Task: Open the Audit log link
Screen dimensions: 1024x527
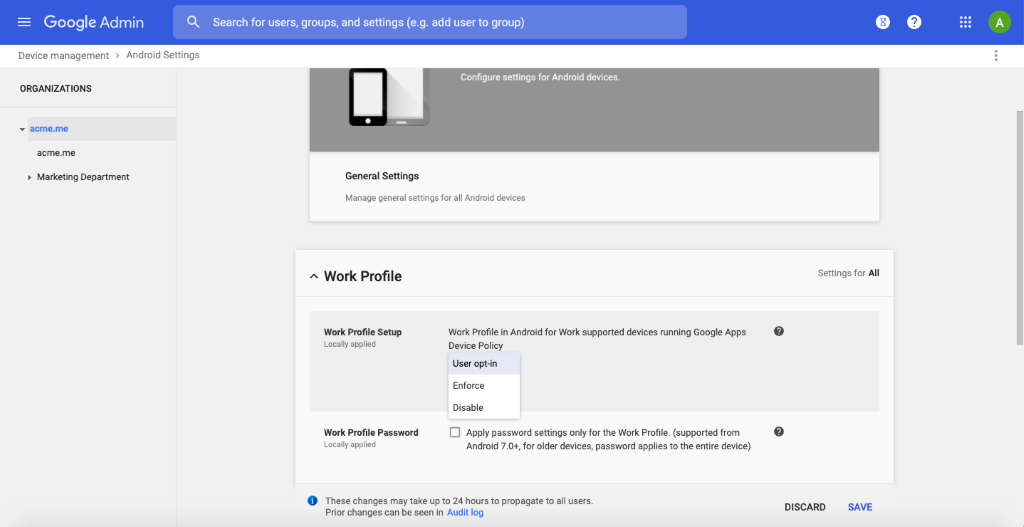Action: 465,513
